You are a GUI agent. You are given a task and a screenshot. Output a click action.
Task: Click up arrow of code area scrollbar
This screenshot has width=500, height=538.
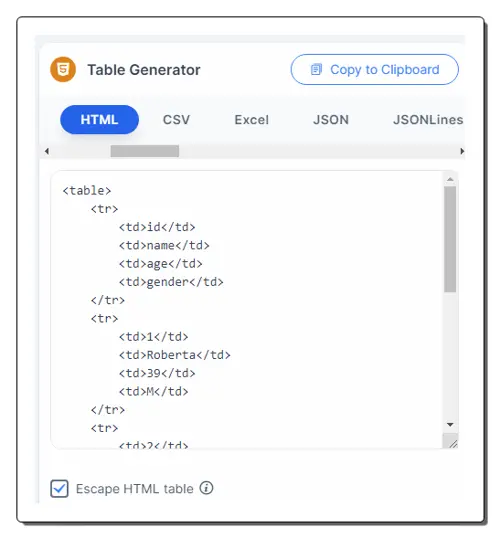tap(450, 179)
